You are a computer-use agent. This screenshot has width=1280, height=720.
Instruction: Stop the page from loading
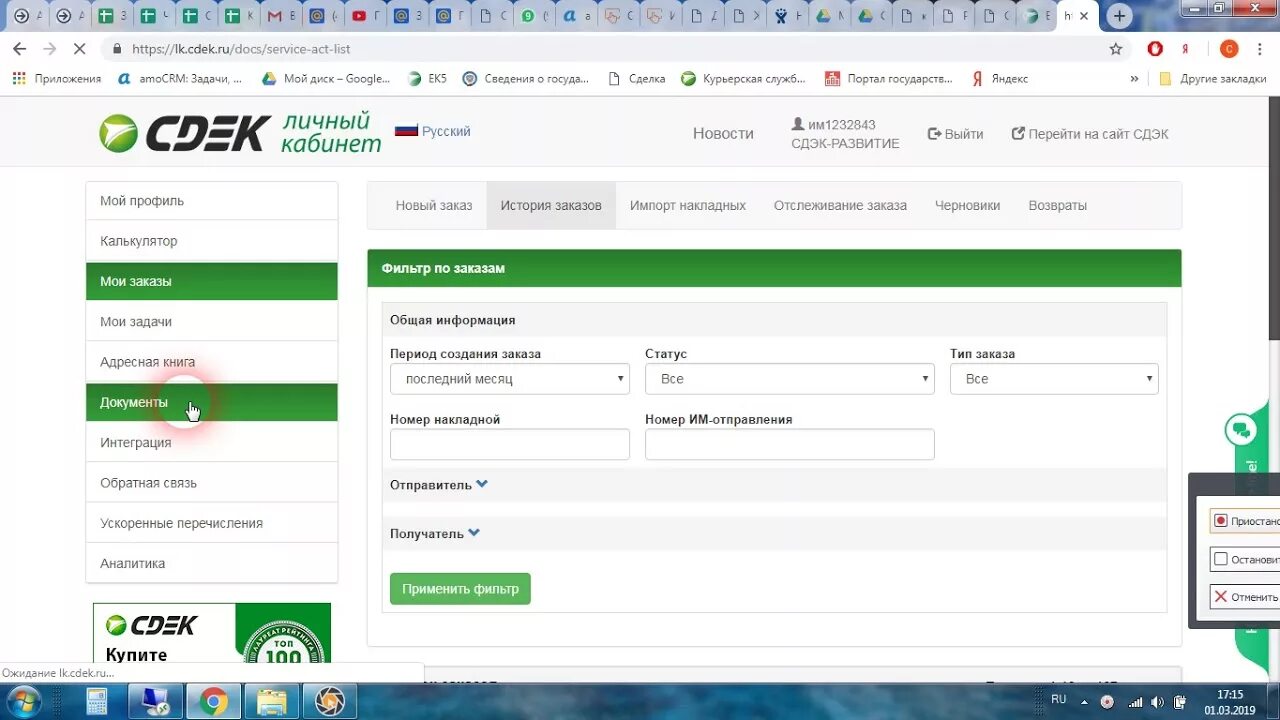pyautogui.click(x=82, y=48)
